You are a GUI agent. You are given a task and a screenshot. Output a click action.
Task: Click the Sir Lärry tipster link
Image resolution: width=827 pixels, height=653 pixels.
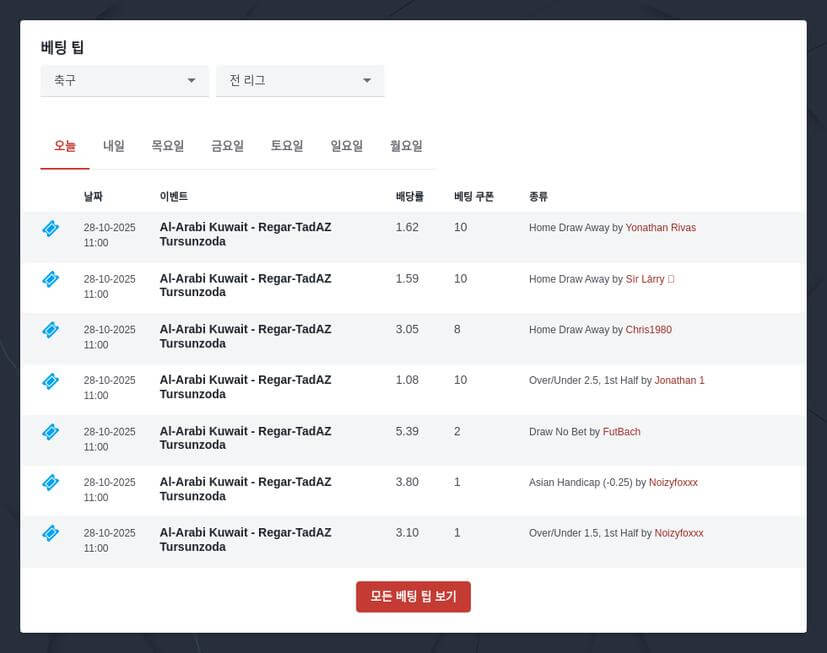(645, 279)
